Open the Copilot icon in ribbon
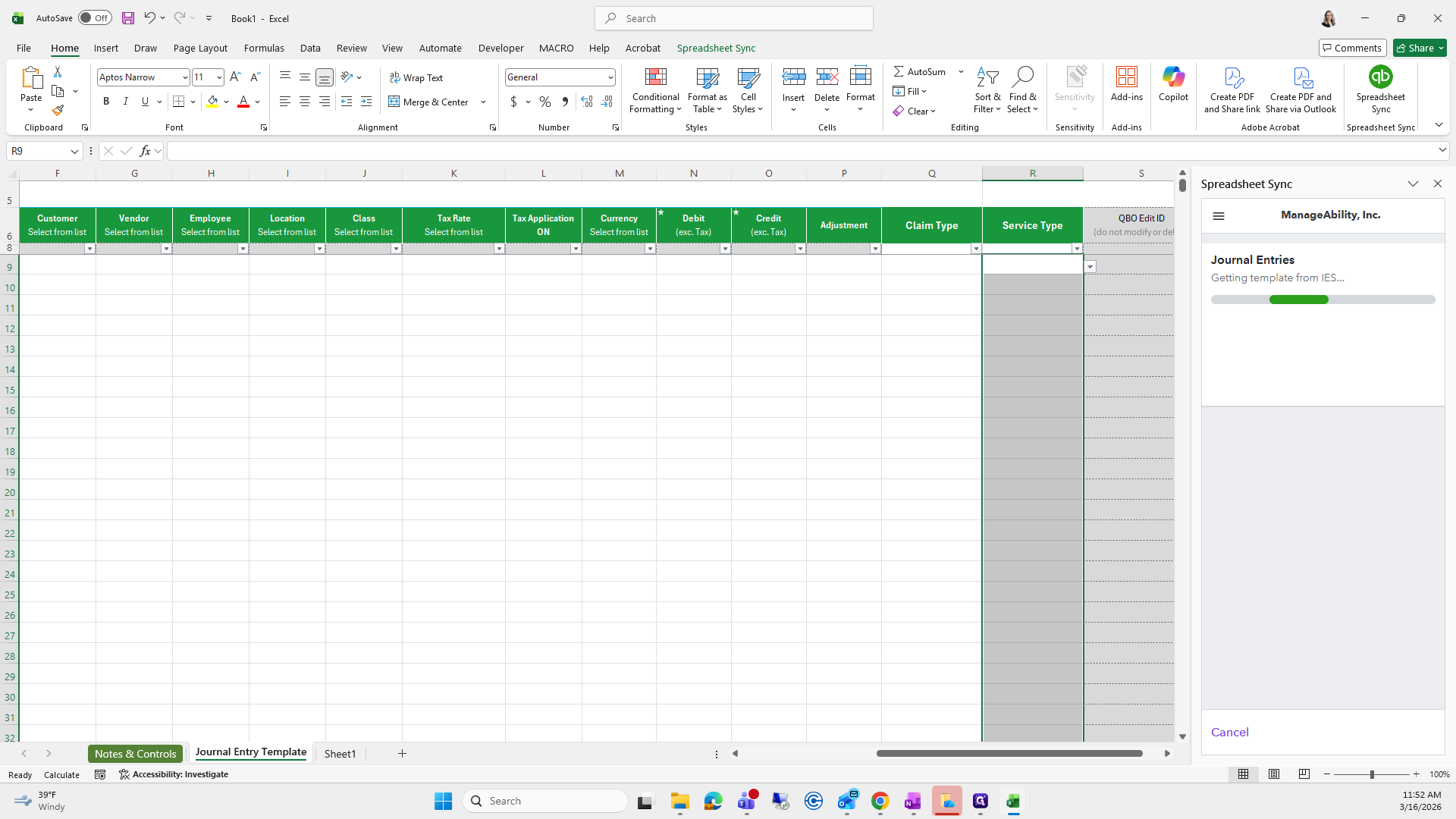1456x819 pixels. 1173,77
